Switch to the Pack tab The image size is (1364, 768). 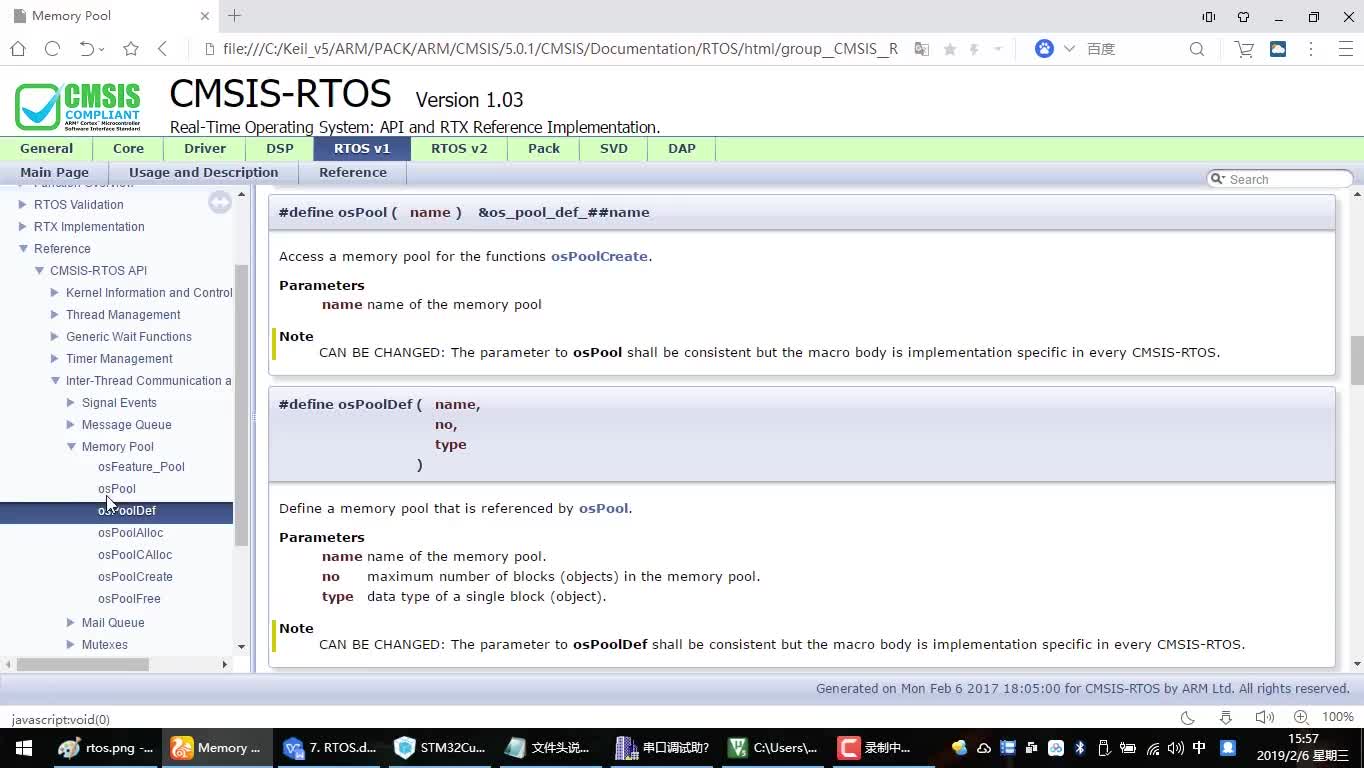544,148
